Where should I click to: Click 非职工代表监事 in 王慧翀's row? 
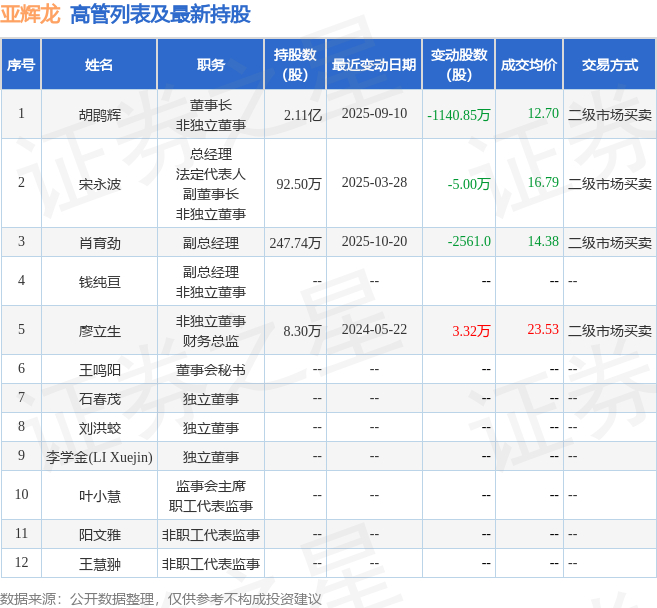click(211, 564)
